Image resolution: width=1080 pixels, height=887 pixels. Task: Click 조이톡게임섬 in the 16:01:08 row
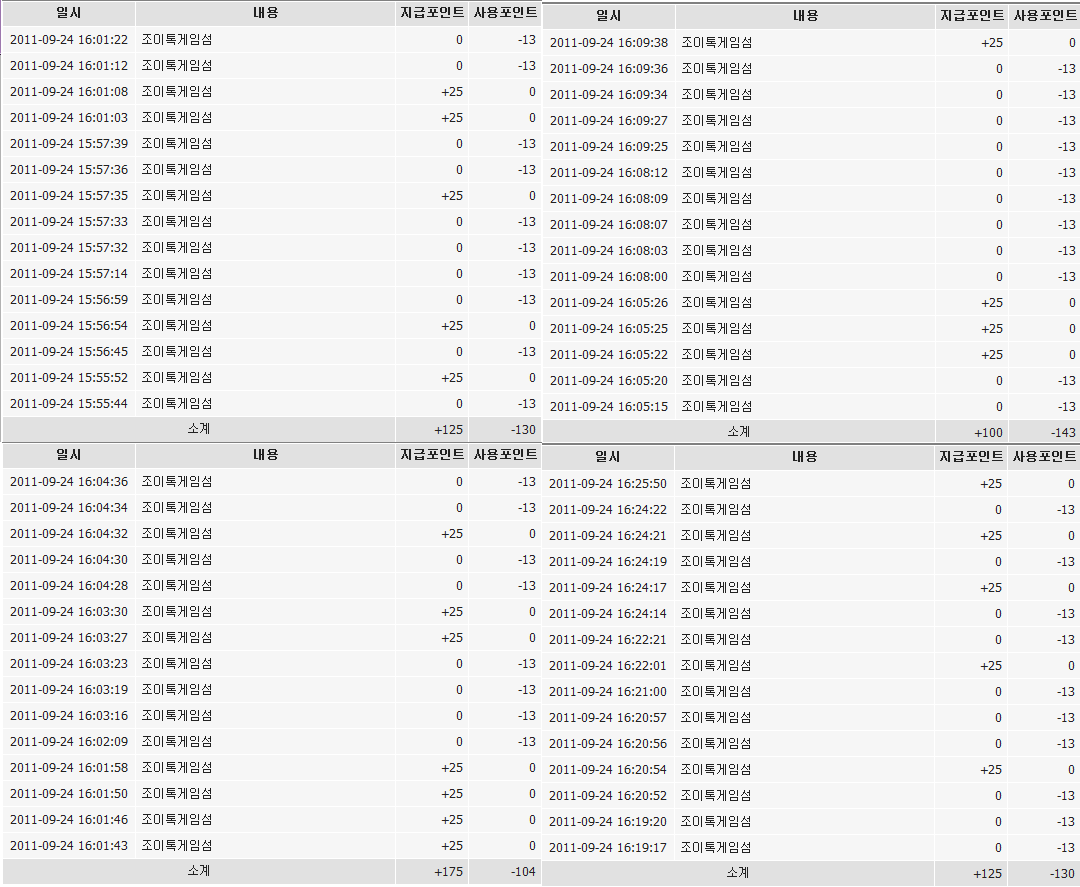click(177, 92)
